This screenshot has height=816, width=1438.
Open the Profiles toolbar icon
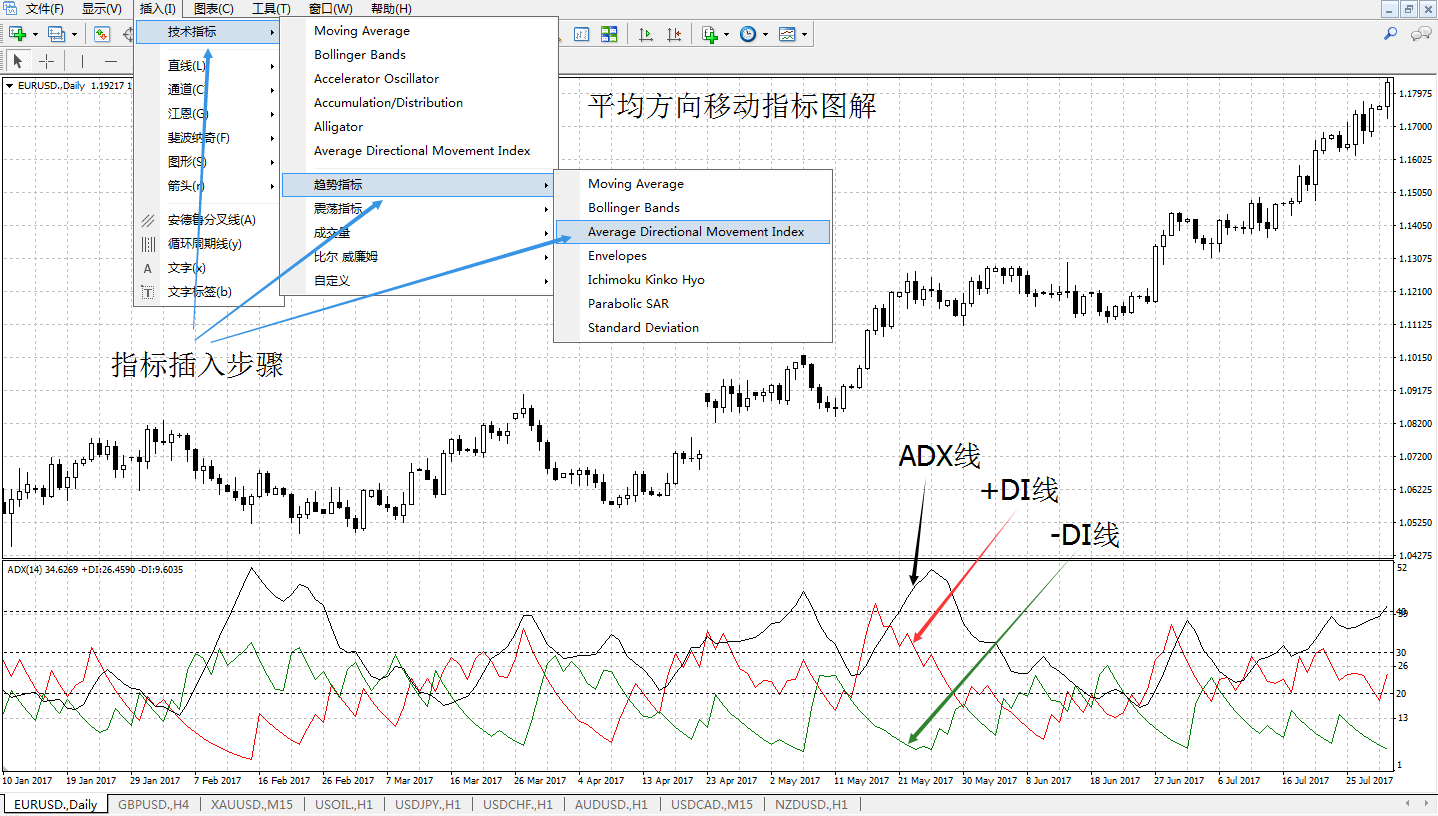click(56, 34)
